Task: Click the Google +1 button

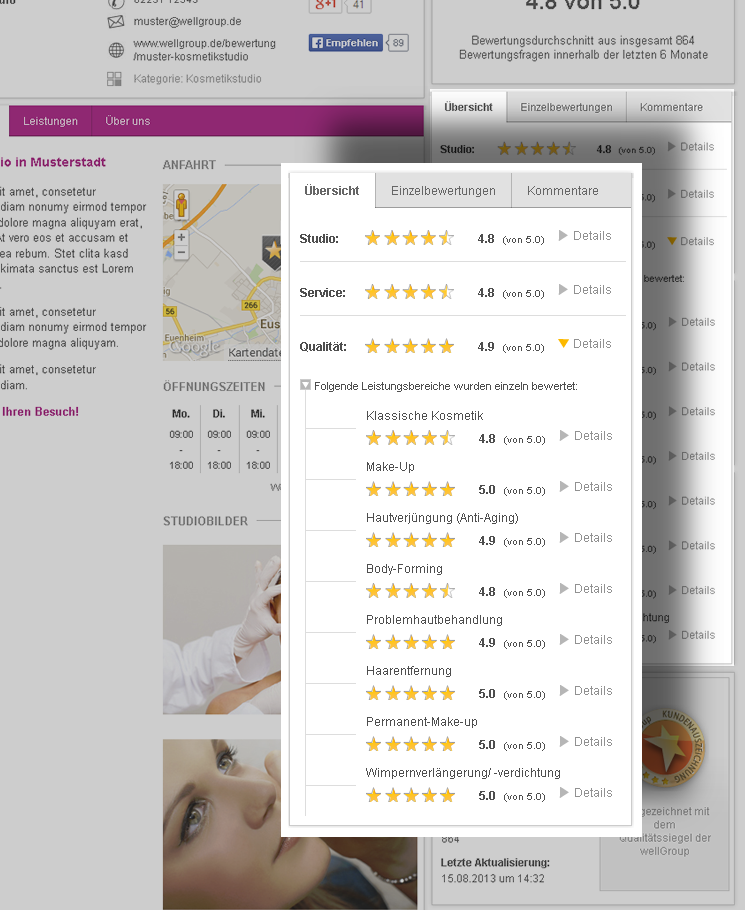Action: point(324,6)
